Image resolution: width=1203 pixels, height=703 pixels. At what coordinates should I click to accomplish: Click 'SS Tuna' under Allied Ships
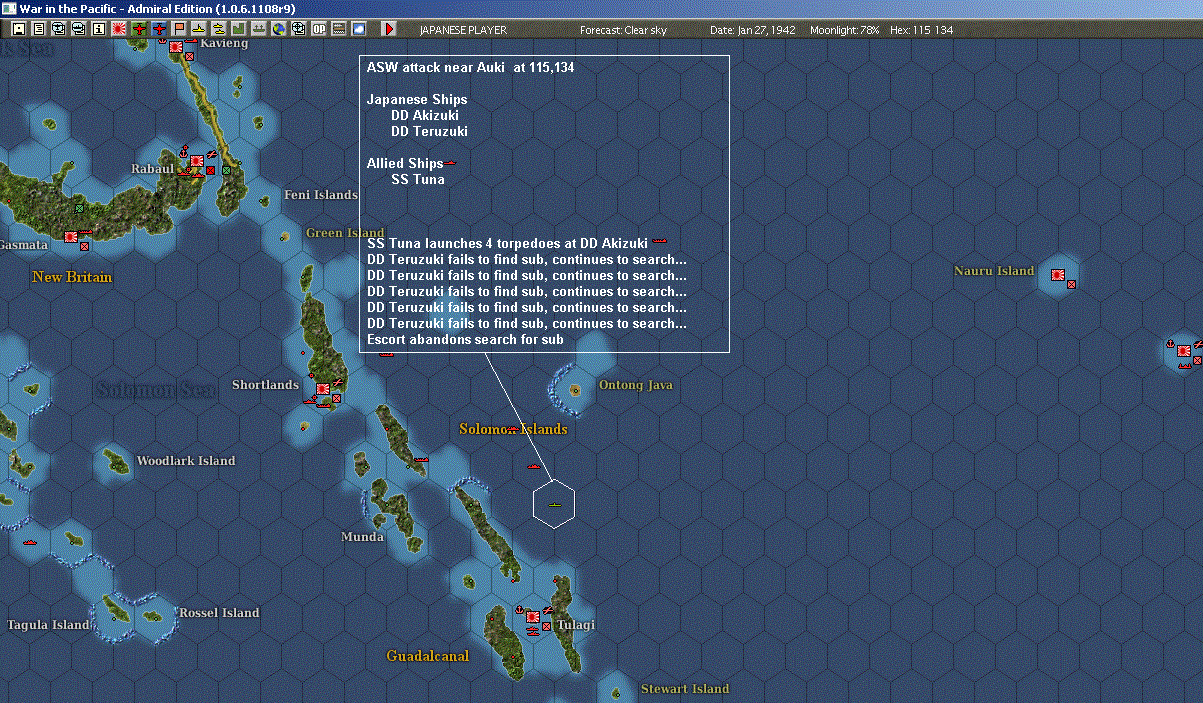coord(418,180)
